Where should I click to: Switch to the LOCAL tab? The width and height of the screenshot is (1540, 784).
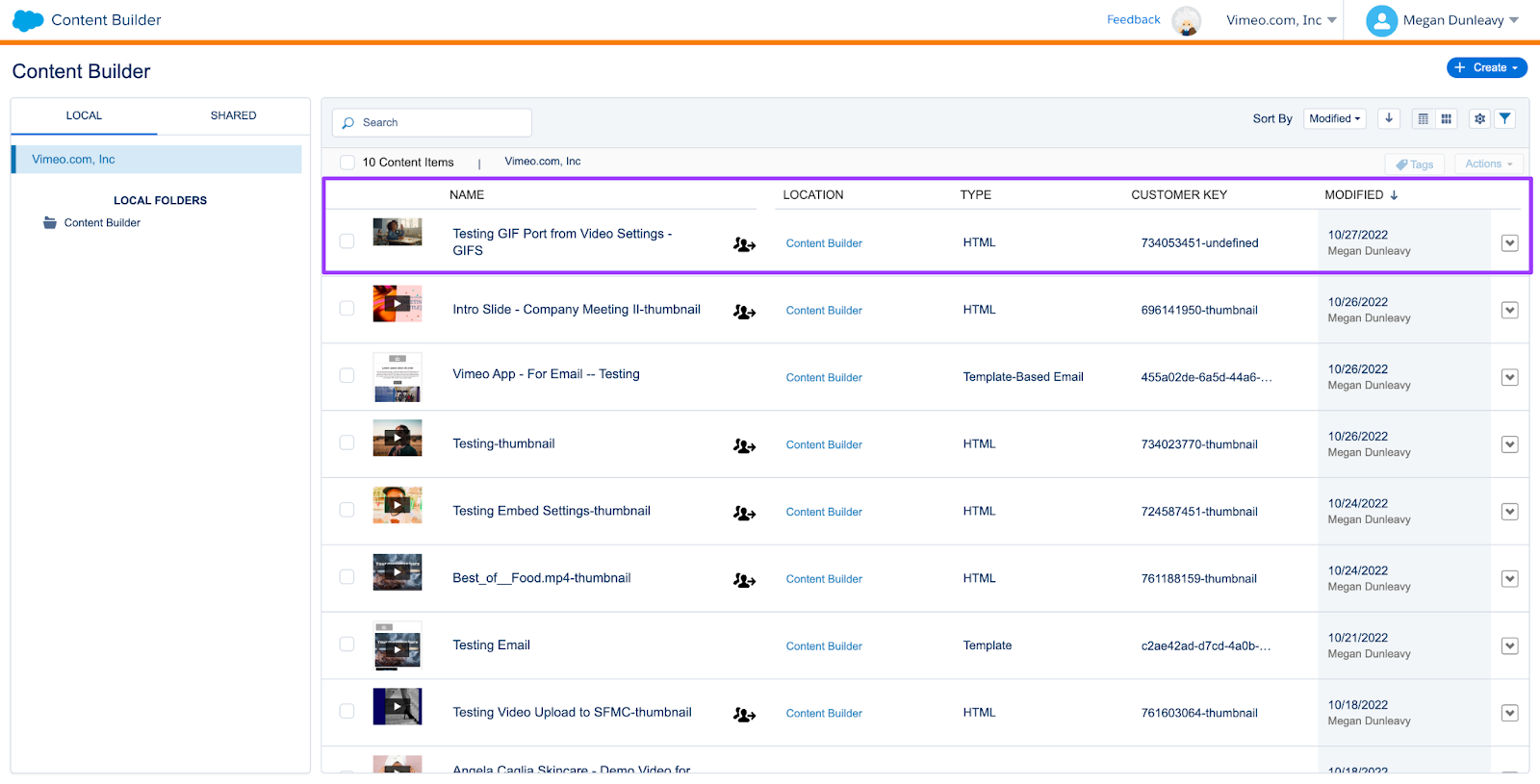coord(84,115)
